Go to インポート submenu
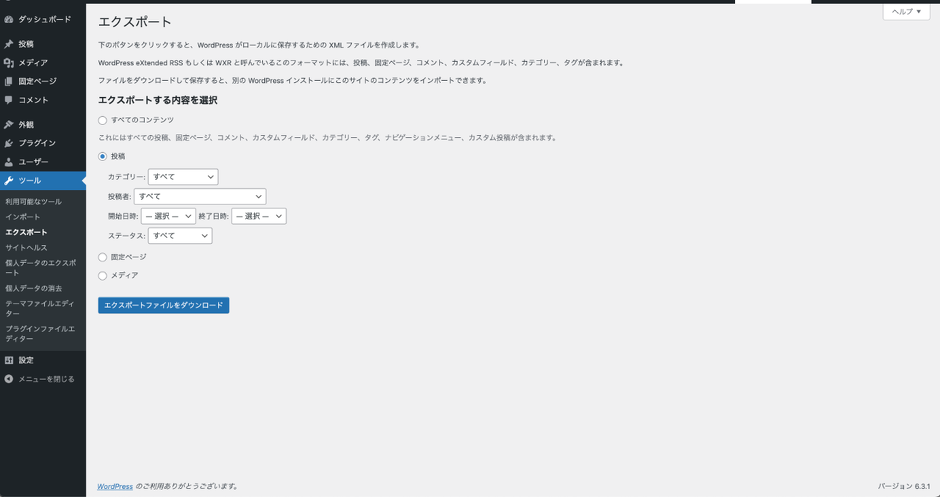The height and width of the screenshot is (497, 940). [x=23, y=217]
